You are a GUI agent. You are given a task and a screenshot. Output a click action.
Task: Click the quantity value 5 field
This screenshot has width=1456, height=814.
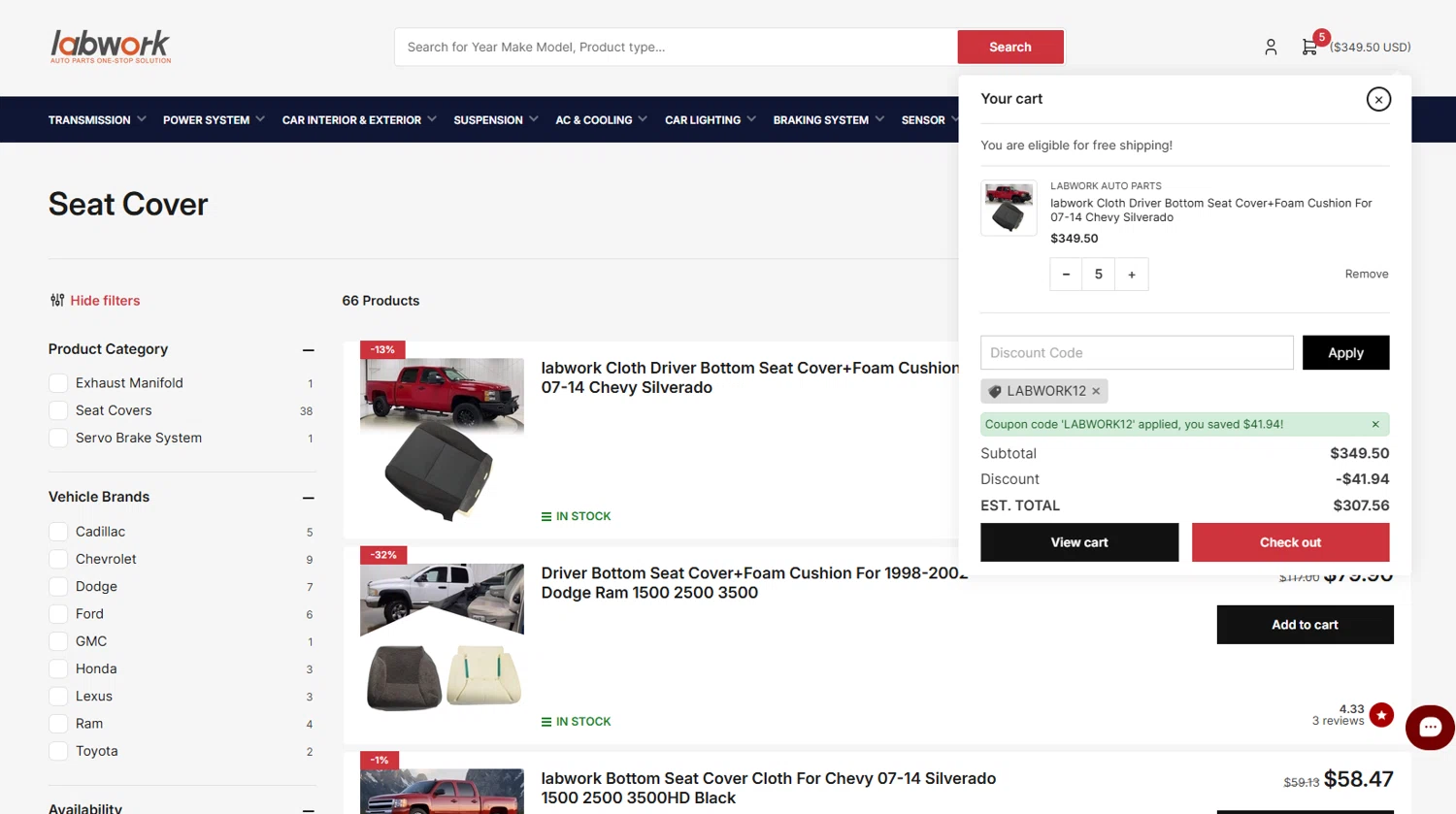(1099, 275)
